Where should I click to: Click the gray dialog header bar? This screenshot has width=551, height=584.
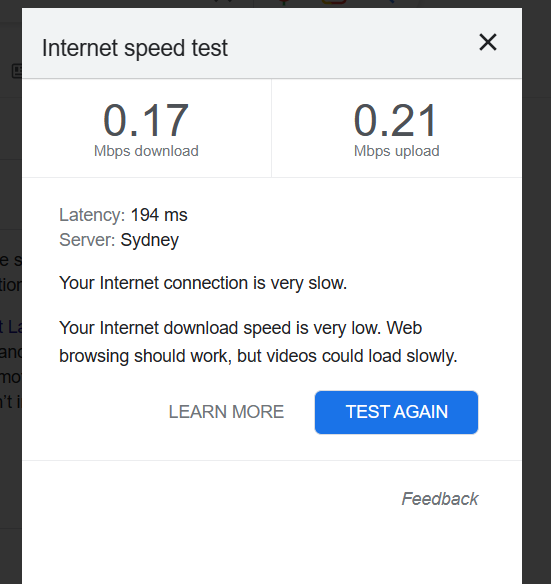tap(272, 43)
